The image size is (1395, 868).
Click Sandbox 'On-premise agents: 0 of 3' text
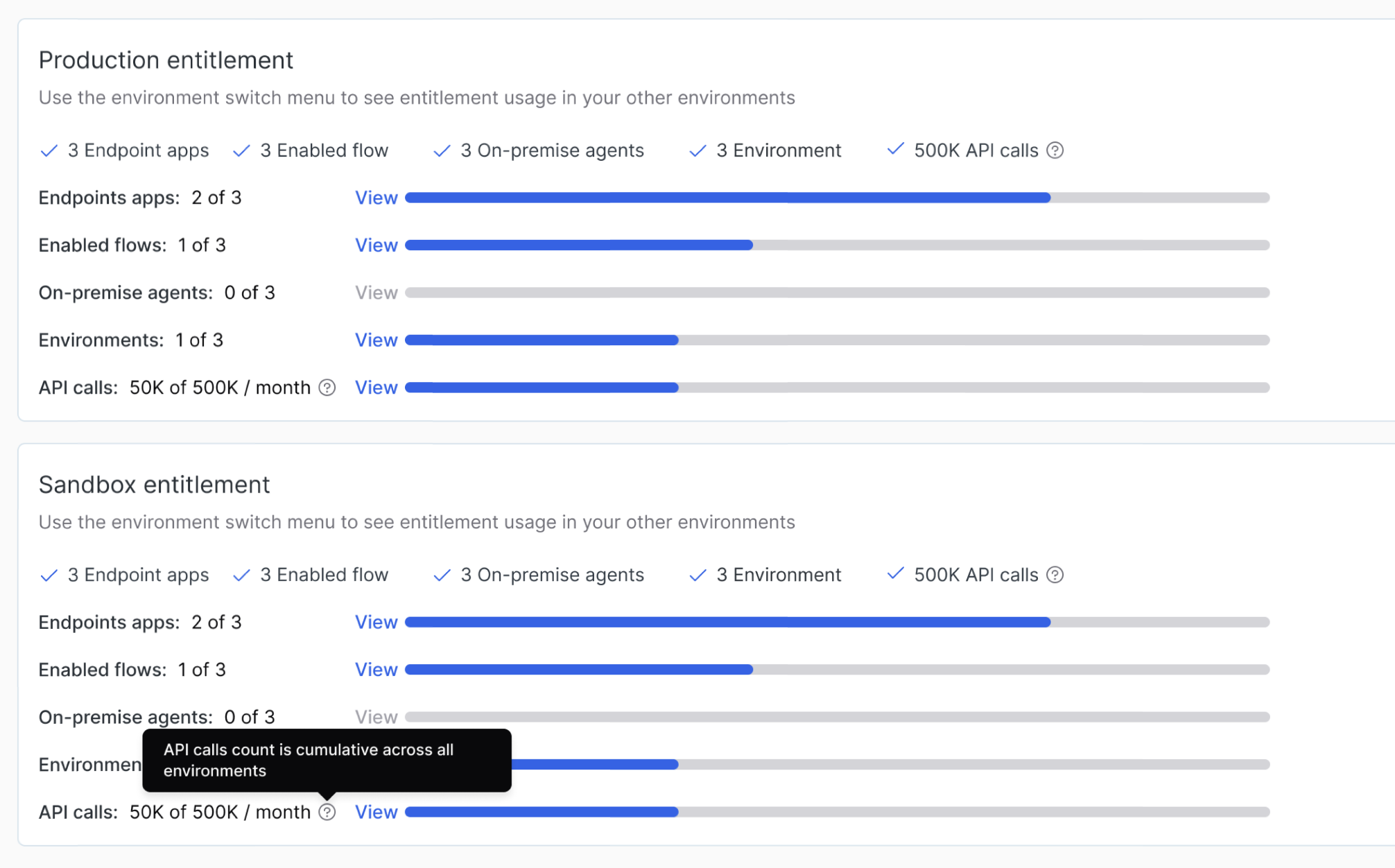pyautogui.click(x=157, y=717)
